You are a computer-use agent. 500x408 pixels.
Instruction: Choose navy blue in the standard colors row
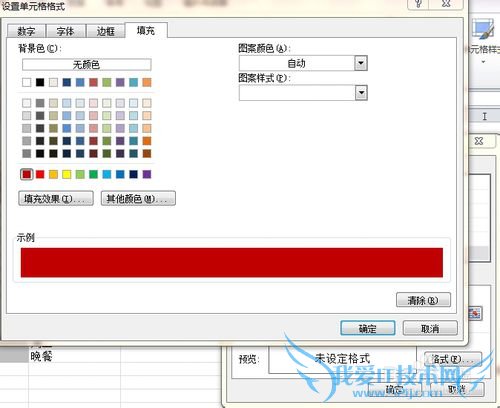[x=133, y=174]
